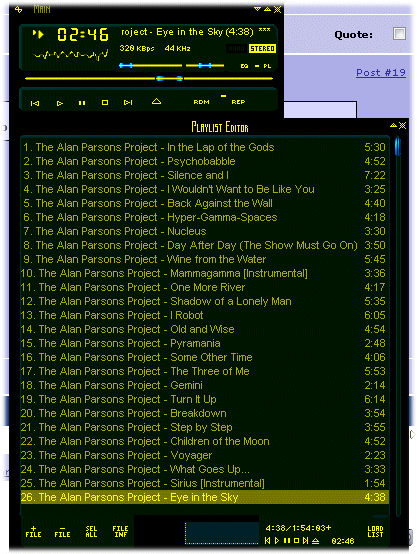Viewport: 417px width, 554px height.
Task: Click the song position seek bar handle
Action: click(x=170, y=78)
